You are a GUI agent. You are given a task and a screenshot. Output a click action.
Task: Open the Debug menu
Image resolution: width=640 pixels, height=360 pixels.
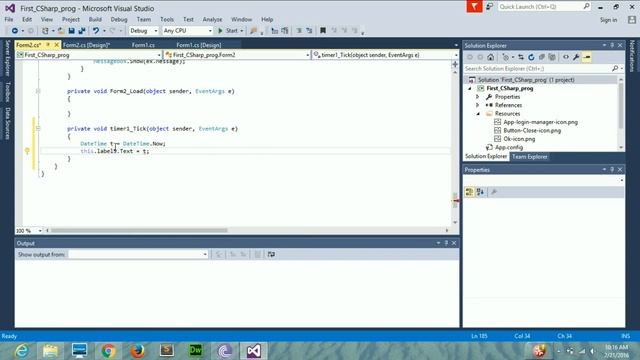[x=119, y=19]
